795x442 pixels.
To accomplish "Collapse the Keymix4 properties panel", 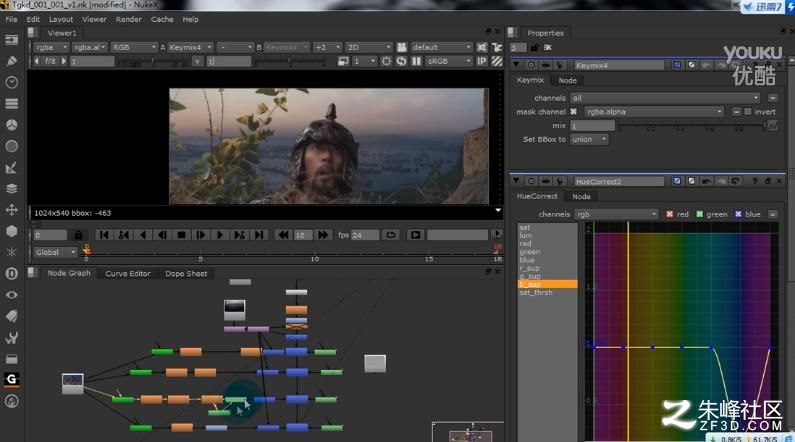I will point(516,65).
